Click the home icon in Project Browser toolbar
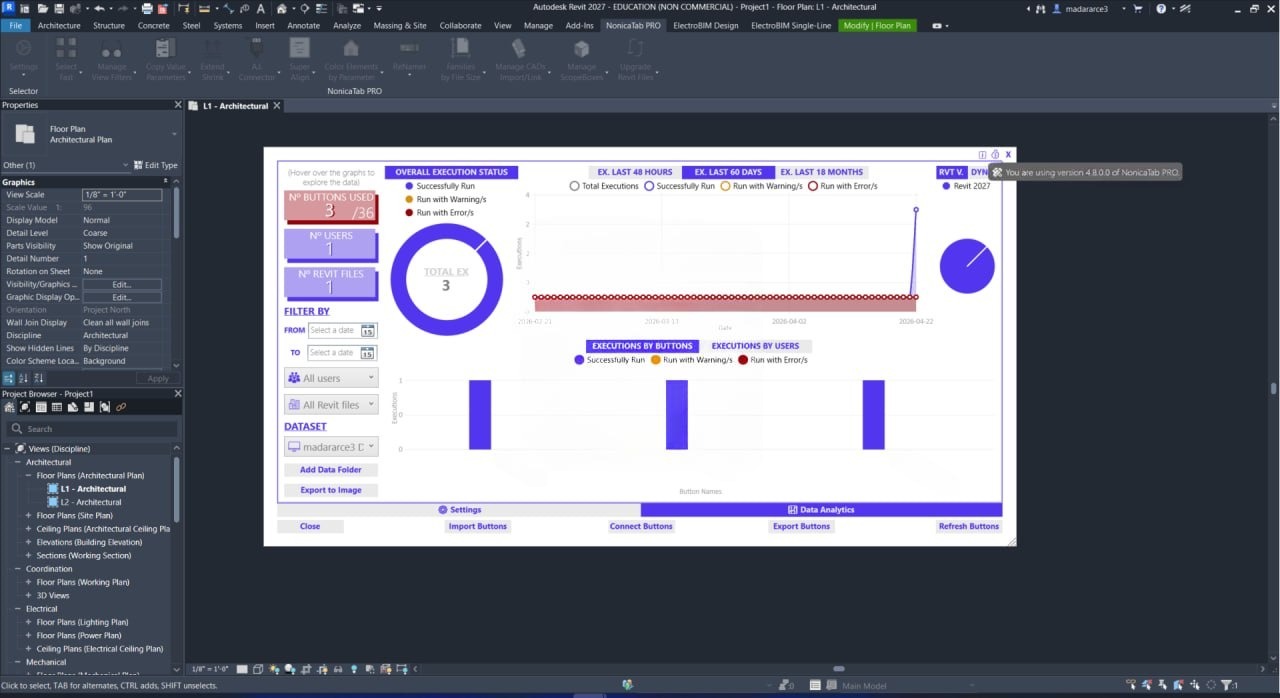The height and width of the screenshot is (698, 1280). pos(9,407)
